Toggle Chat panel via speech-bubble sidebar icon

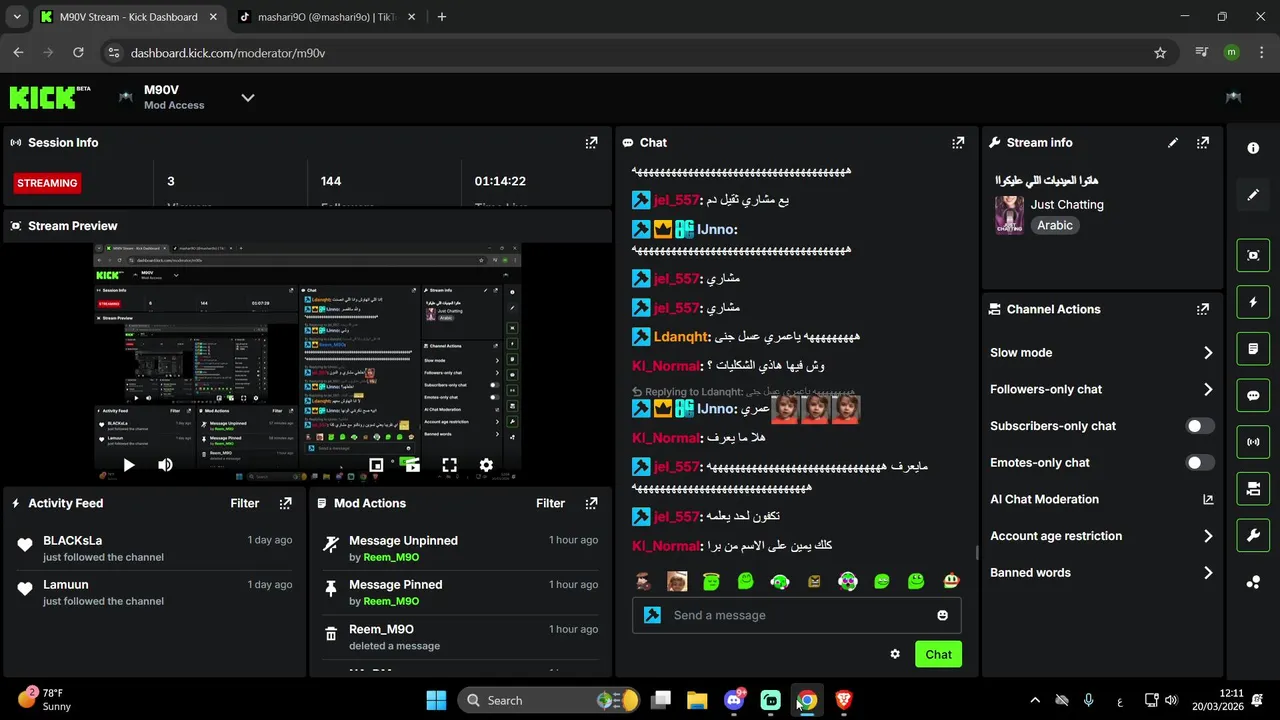[1253, 395]
